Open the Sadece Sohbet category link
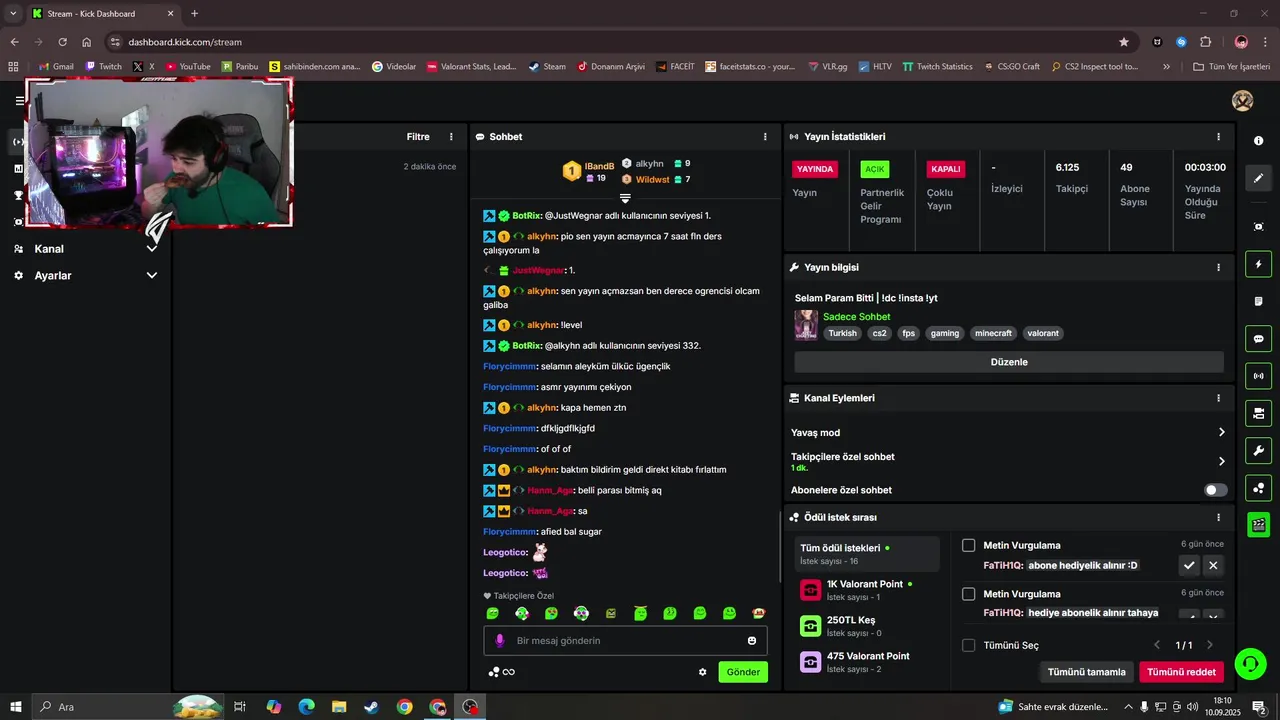This screenshot has height=720, width=1280. pos(856,317)
